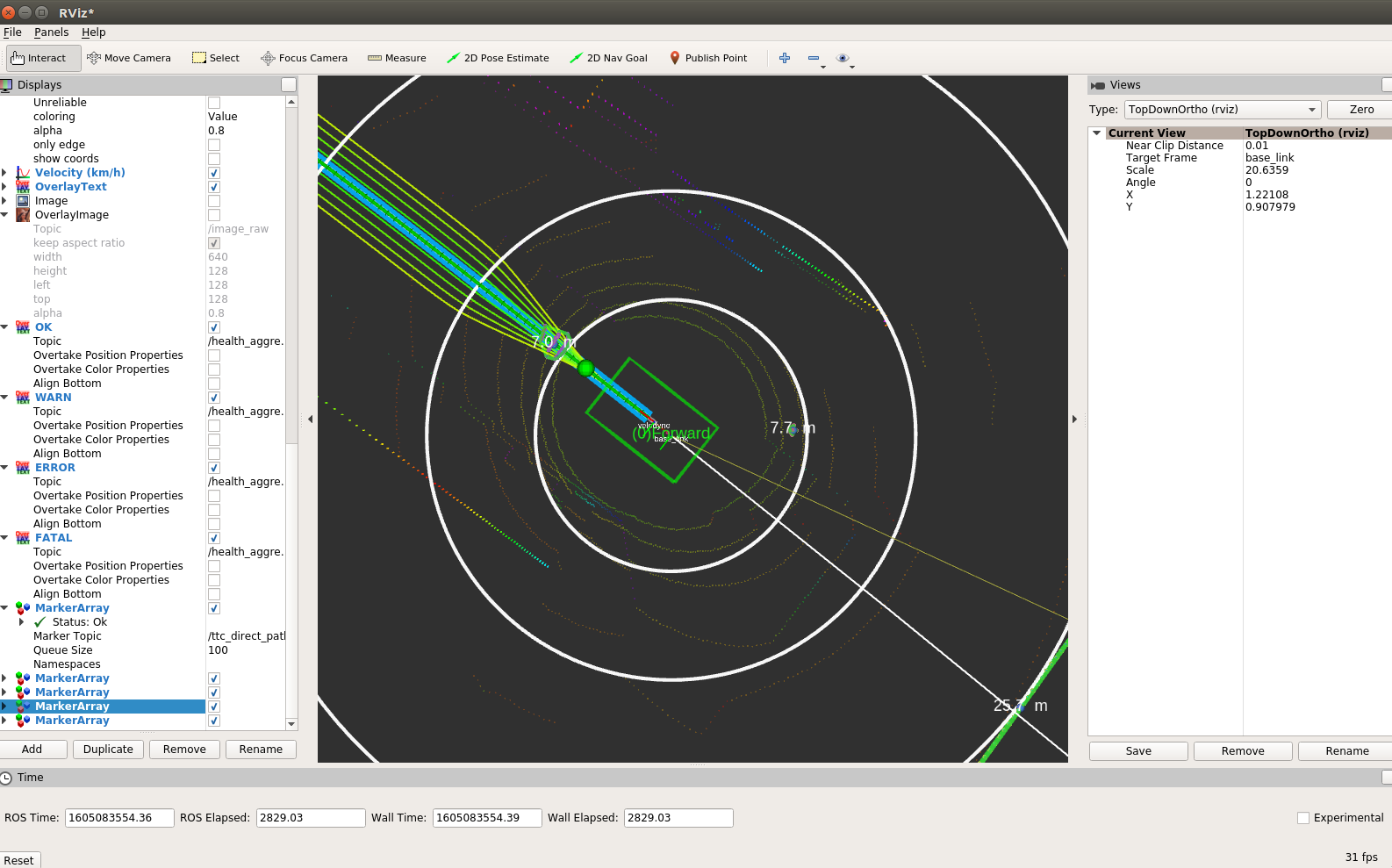The height and width of the screenshot is (868, 1392).
Task: Click the Reset time button
Action: coord(19,861)
